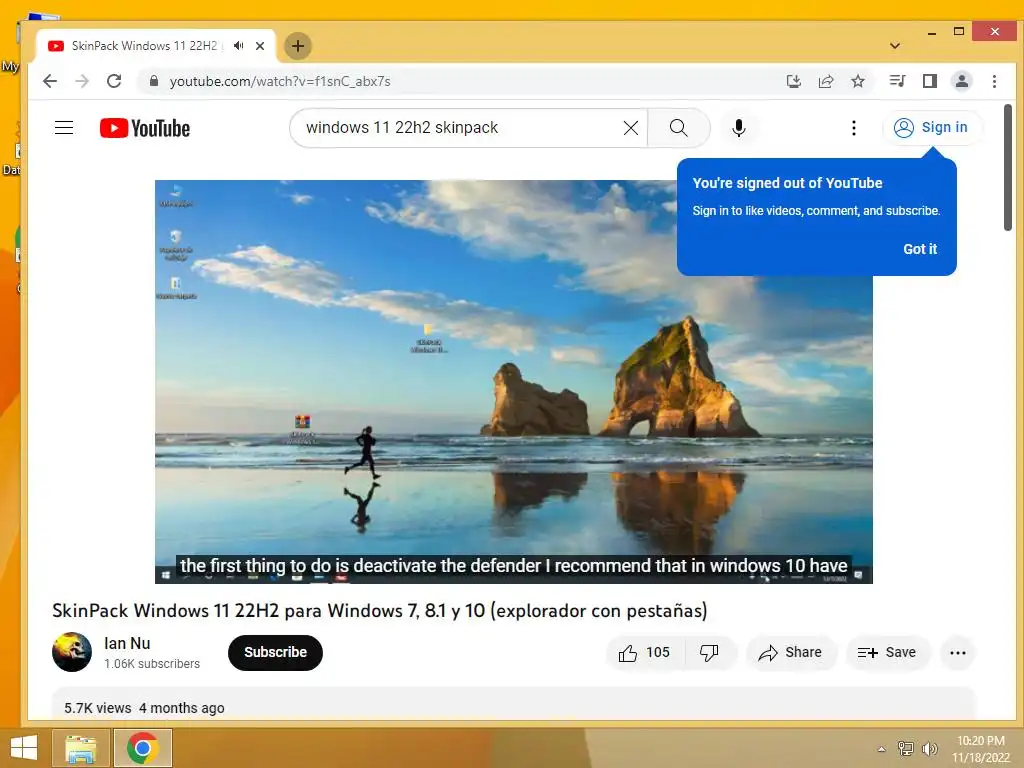The width and height of the screenshot is (1024, 768).
Task: Open the network tray icon
Action: (906, 749)
